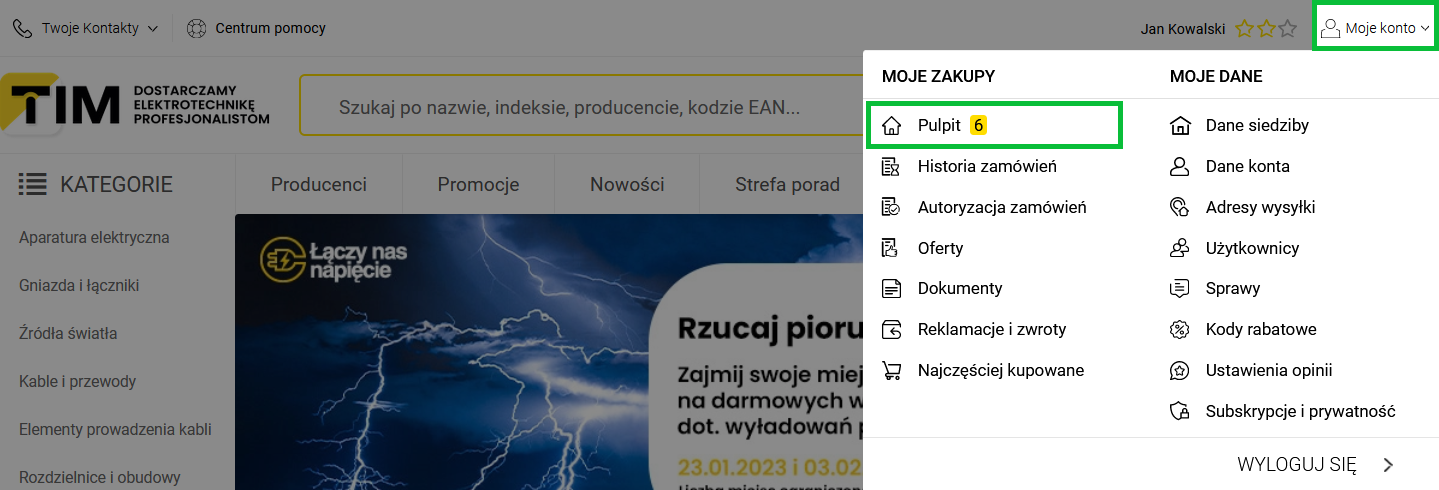Click the Dane konta person icon

pos(1180,166)
